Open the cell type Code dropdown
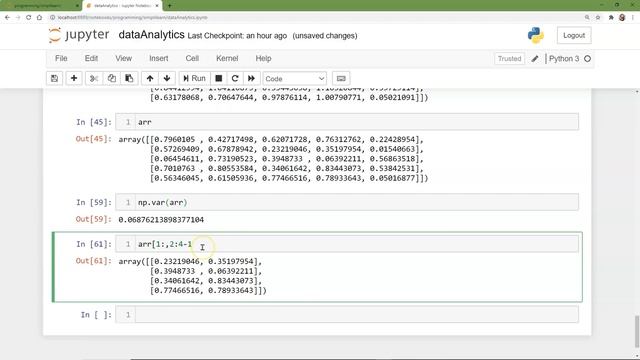The image size is (640, 360). pyautogui.click(x=294, y=78)
